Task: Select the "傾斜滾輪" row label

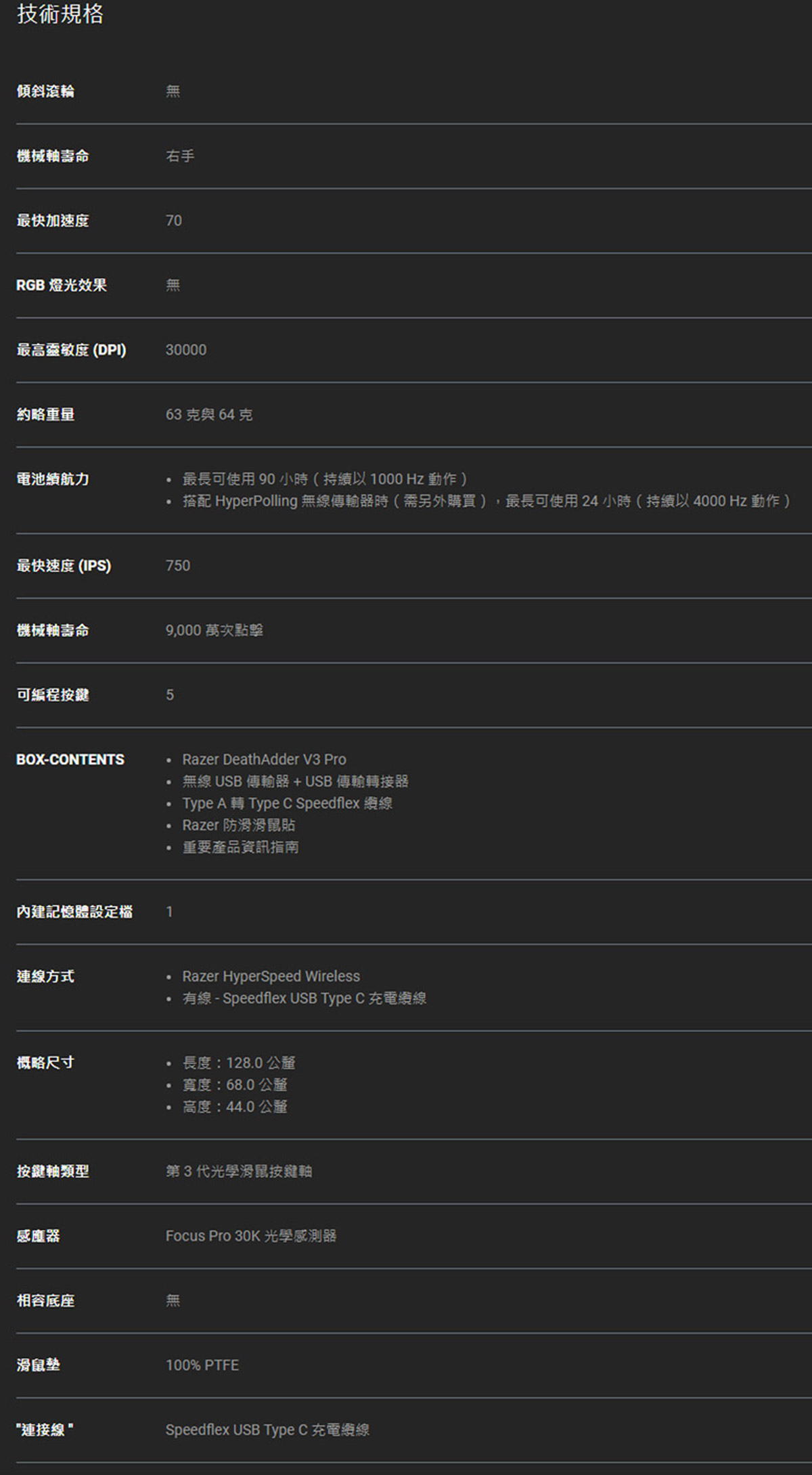Action: [45, 91]
